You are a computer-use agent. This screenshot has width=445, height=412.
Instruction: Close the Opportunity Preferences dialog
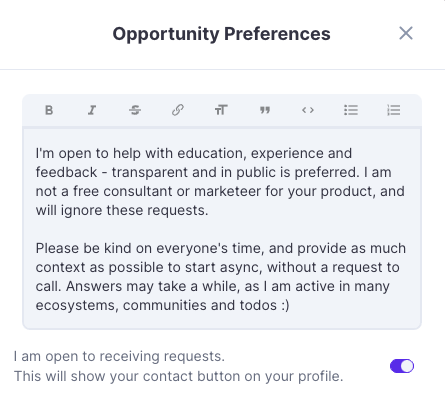[x=406, y=33]
